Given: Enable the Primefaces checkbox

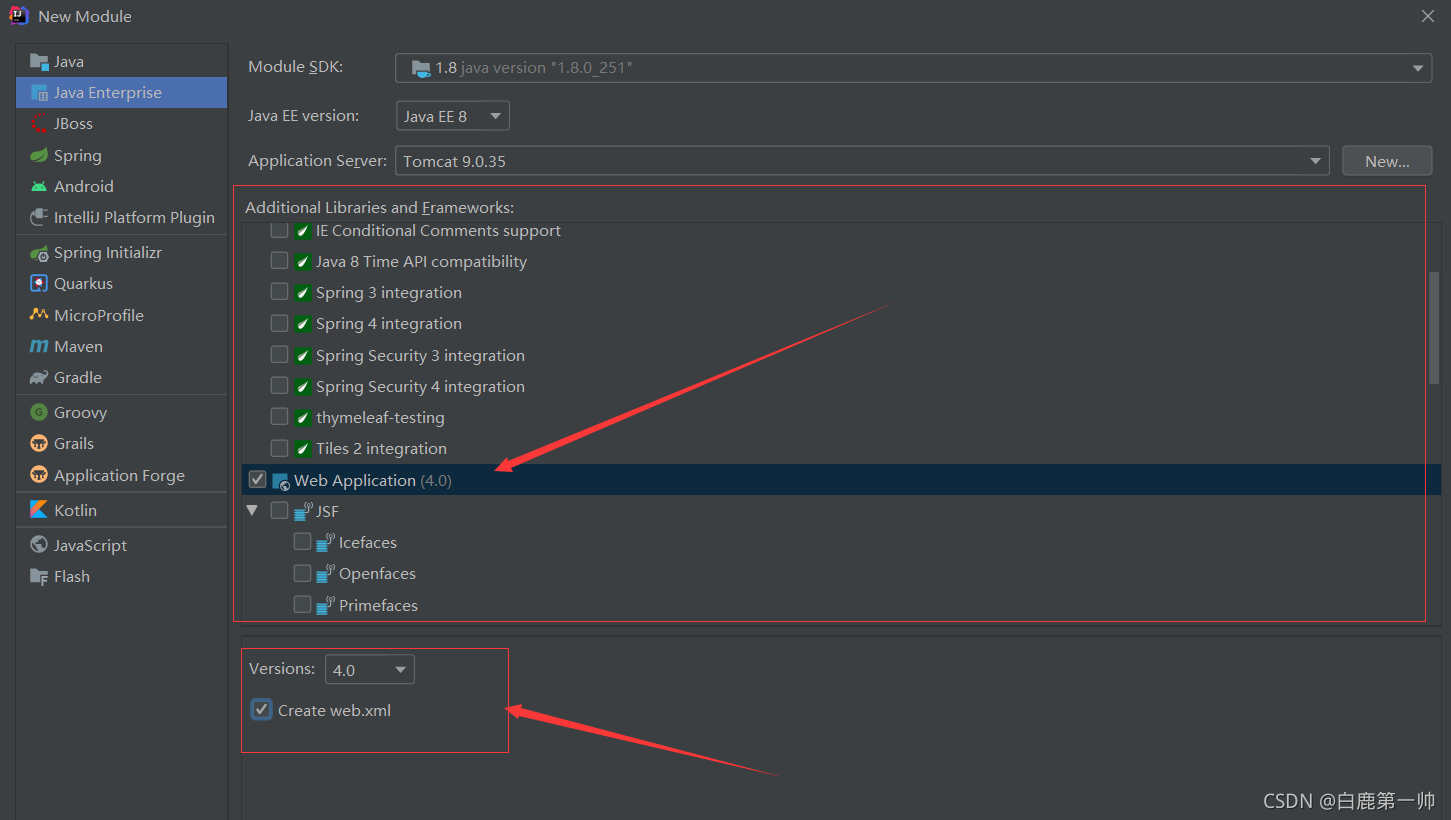Looking at the screenshot, I should (x=302, y=605).
